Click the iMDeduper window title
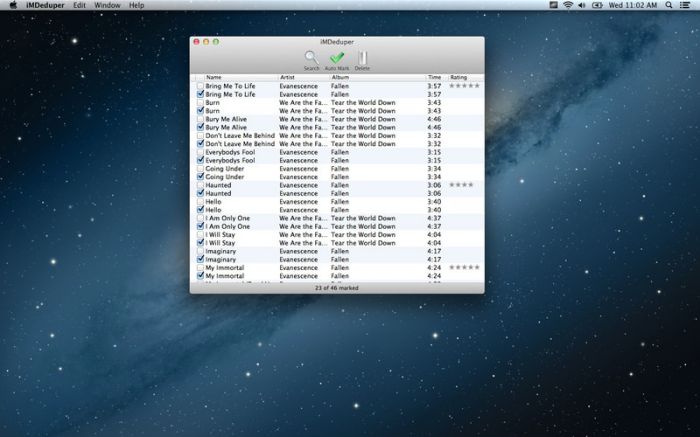Viewport: 700px width, 437px height. point(337,42)
